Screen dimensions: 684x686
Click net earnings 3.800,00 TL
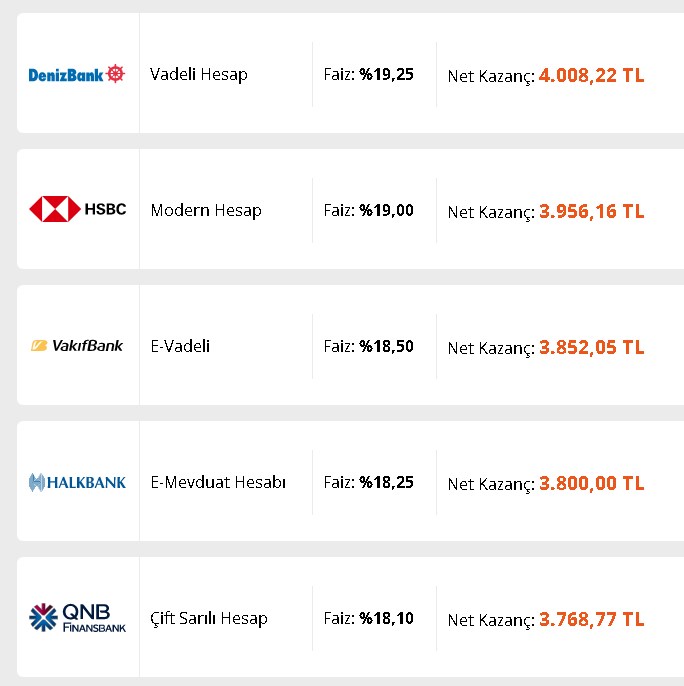591,483
